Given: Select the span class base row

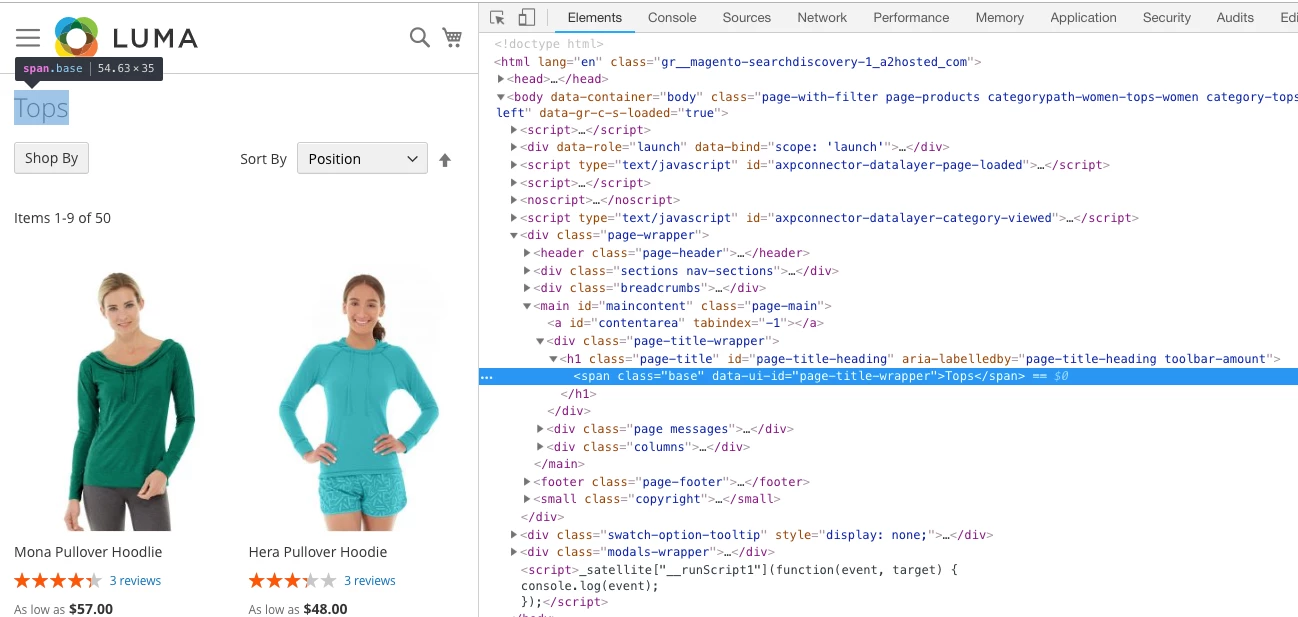Looking at the screenshot, I should click(x=888, y=376).
